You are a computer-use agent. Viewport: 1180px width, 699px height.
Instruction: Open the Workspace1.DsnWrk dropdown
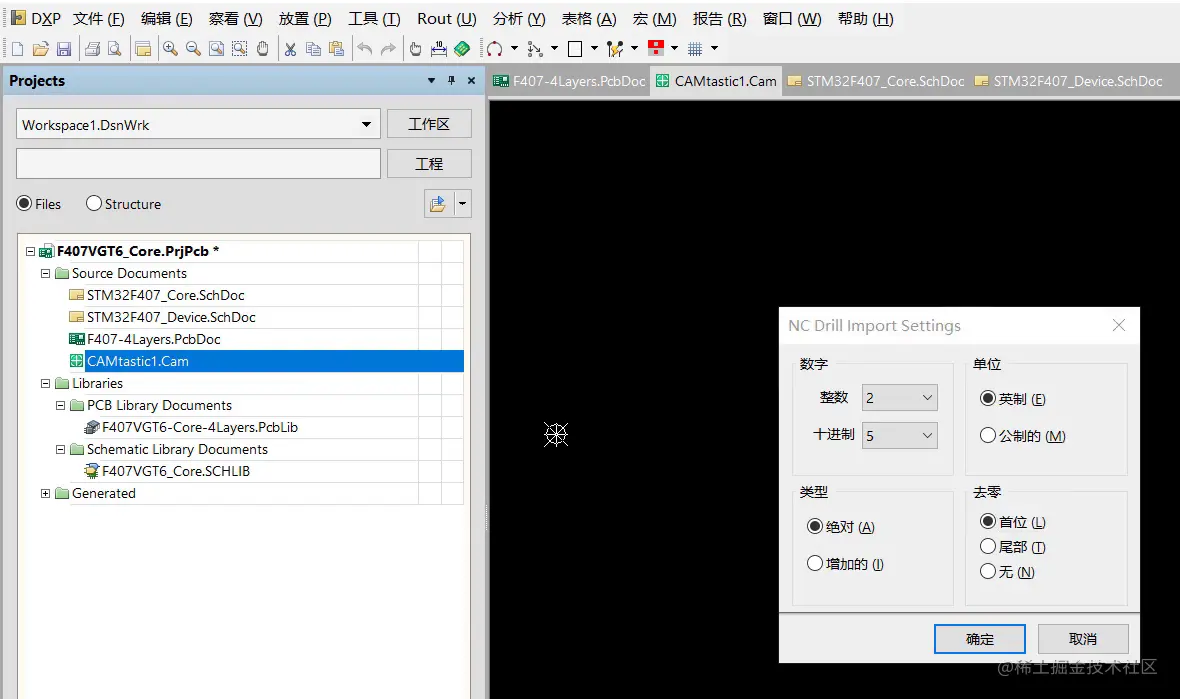[366, 124]
